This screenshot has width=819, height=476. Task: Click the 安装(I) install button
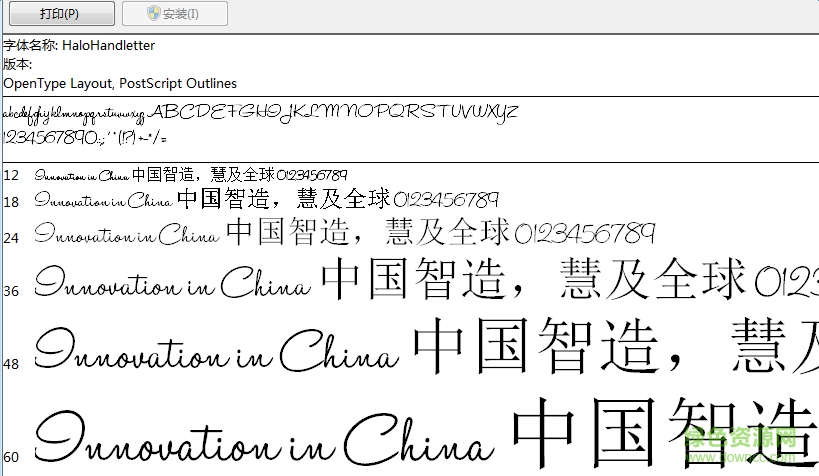tap(174, 13)
